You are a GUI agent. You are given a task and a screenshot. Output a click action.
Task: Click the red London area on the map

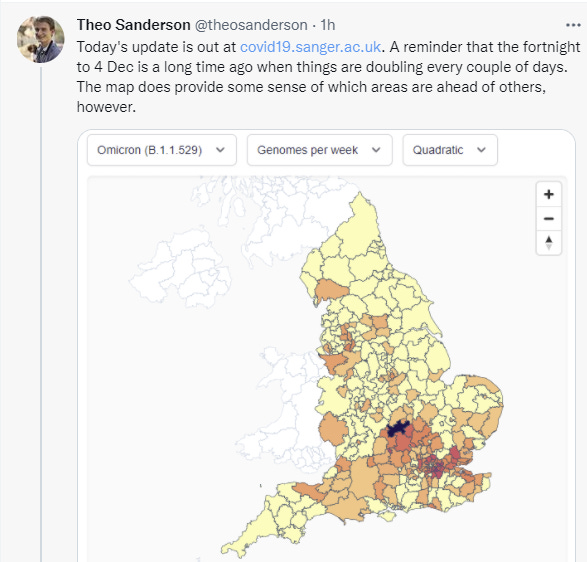436,465
